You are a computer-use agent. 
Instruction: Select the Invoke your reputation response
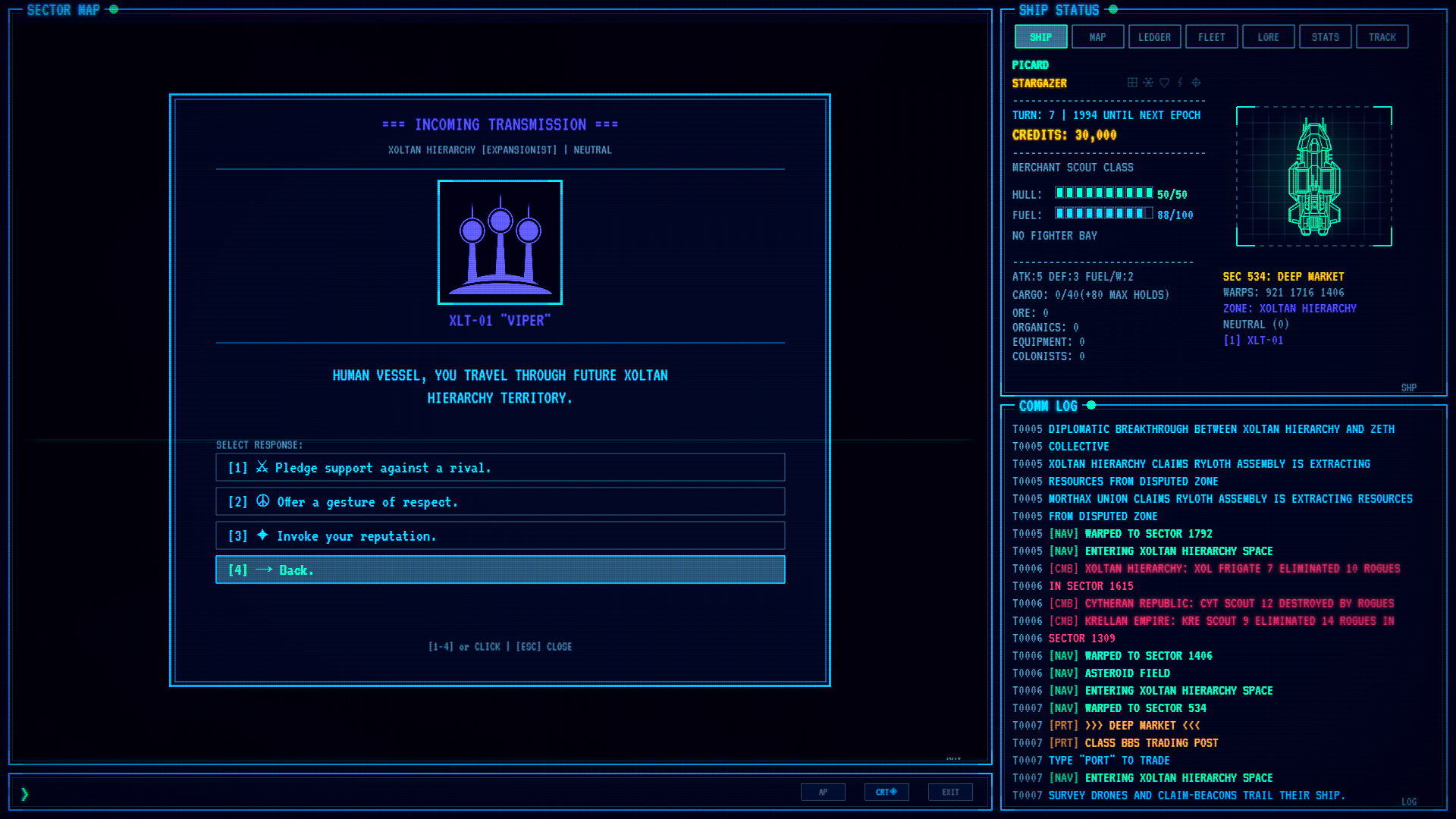[x=500, y=535]
